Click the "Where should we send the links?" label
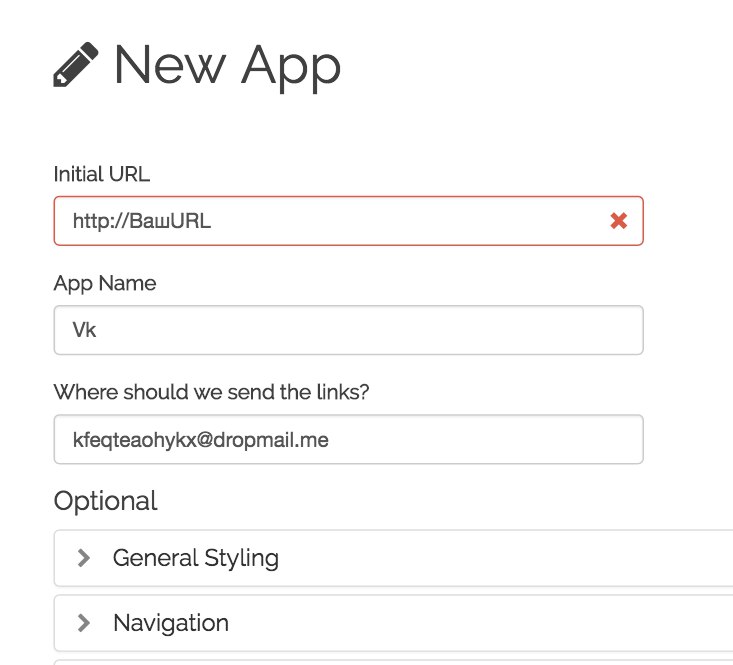The image size is (733, 665). tap(212, 392)
